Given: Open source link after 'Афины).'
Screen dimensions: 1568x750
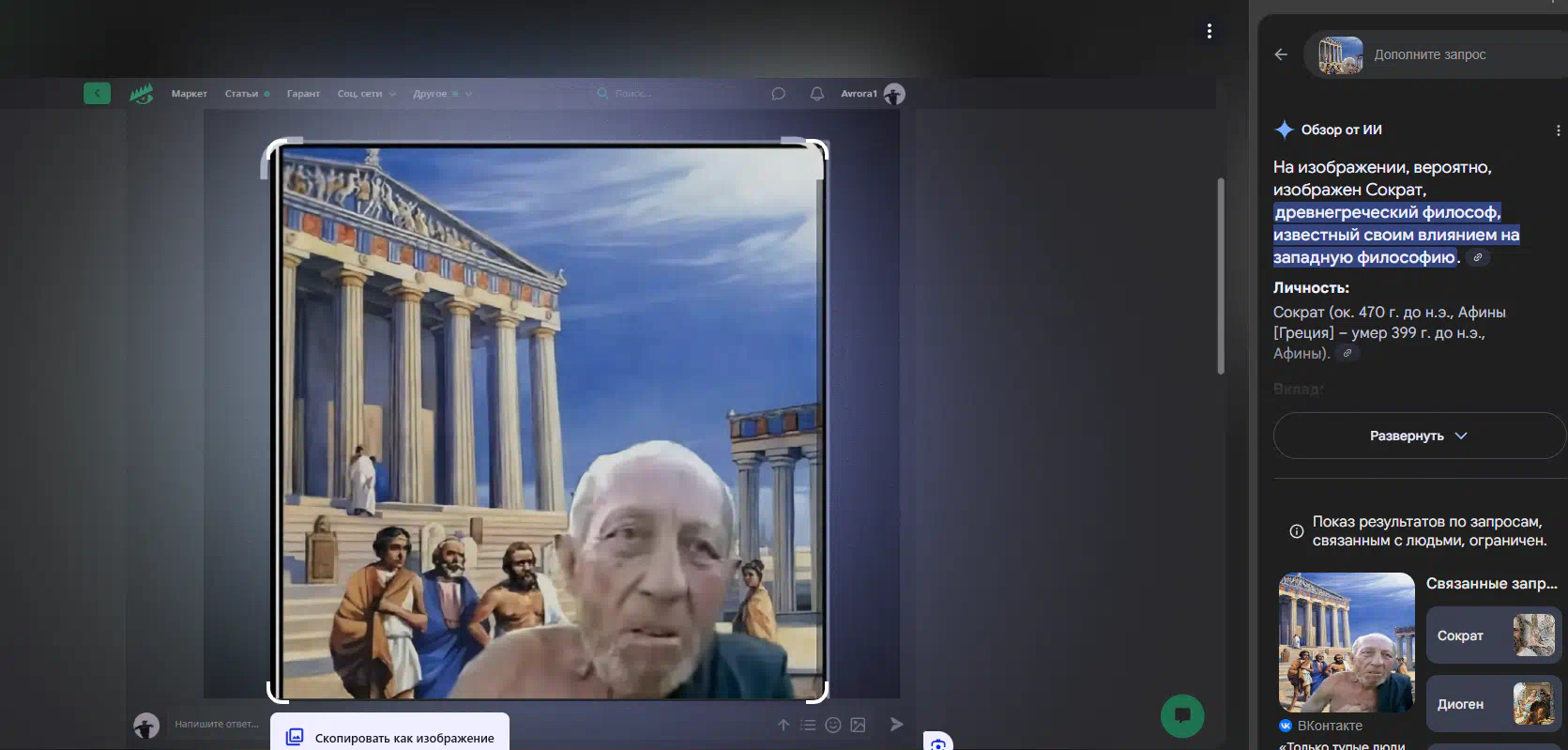Looking at the screenshot, I should [1347, 353].
